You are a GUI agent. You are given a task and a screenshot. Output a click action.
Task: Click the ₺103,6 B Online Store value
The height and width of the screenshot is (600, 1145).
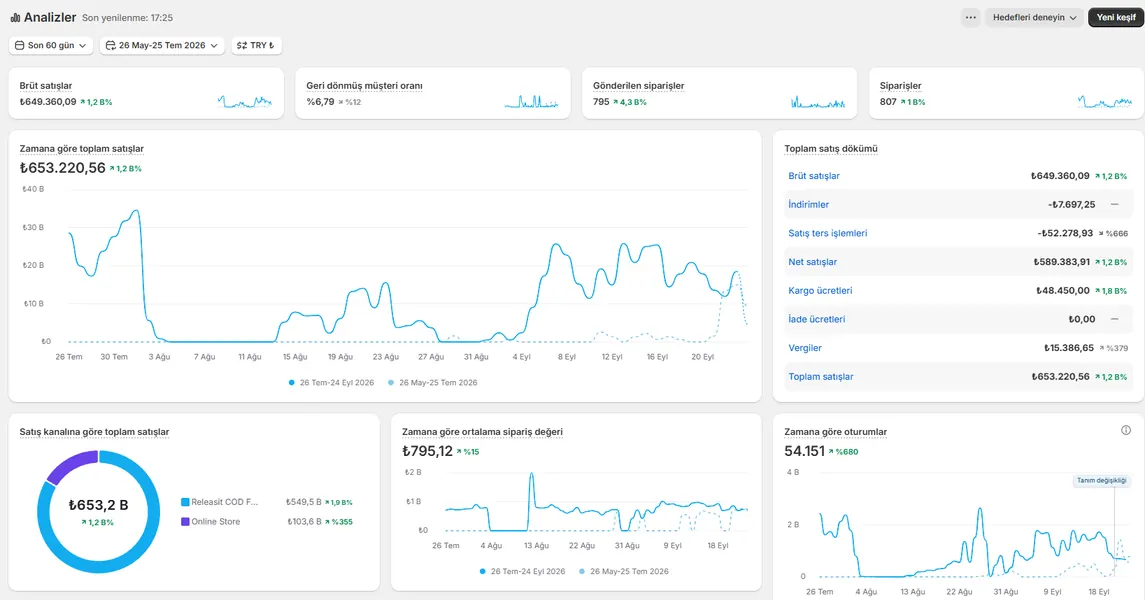(305, 521)
